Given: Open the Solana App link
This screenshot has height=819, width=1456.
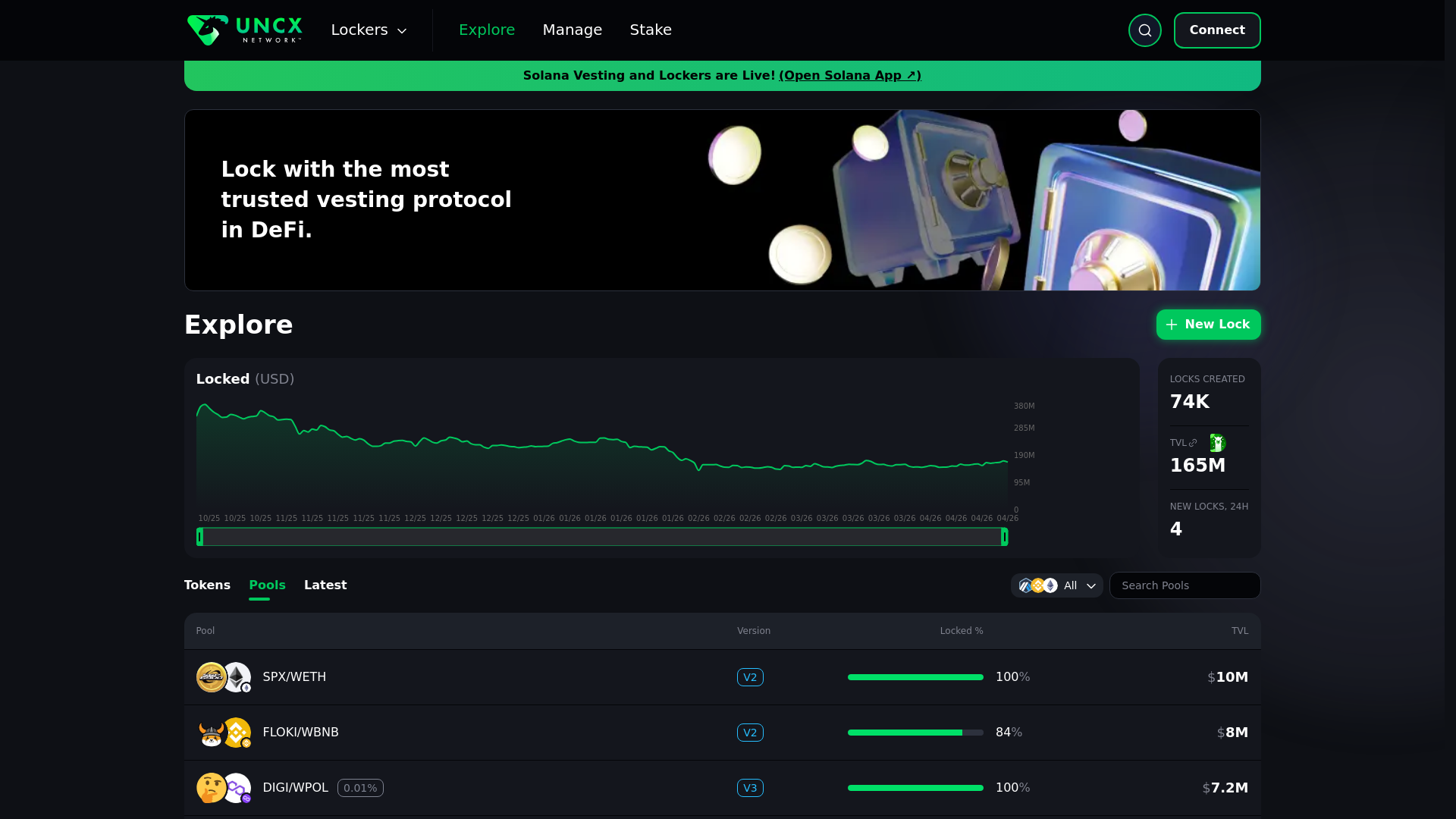Looking at the screenshot, I should [x=849, y=76].
